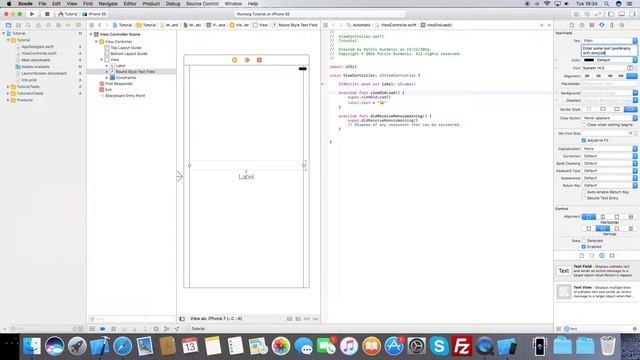Collapse the View Controller Scene tree

pos(91,35)
